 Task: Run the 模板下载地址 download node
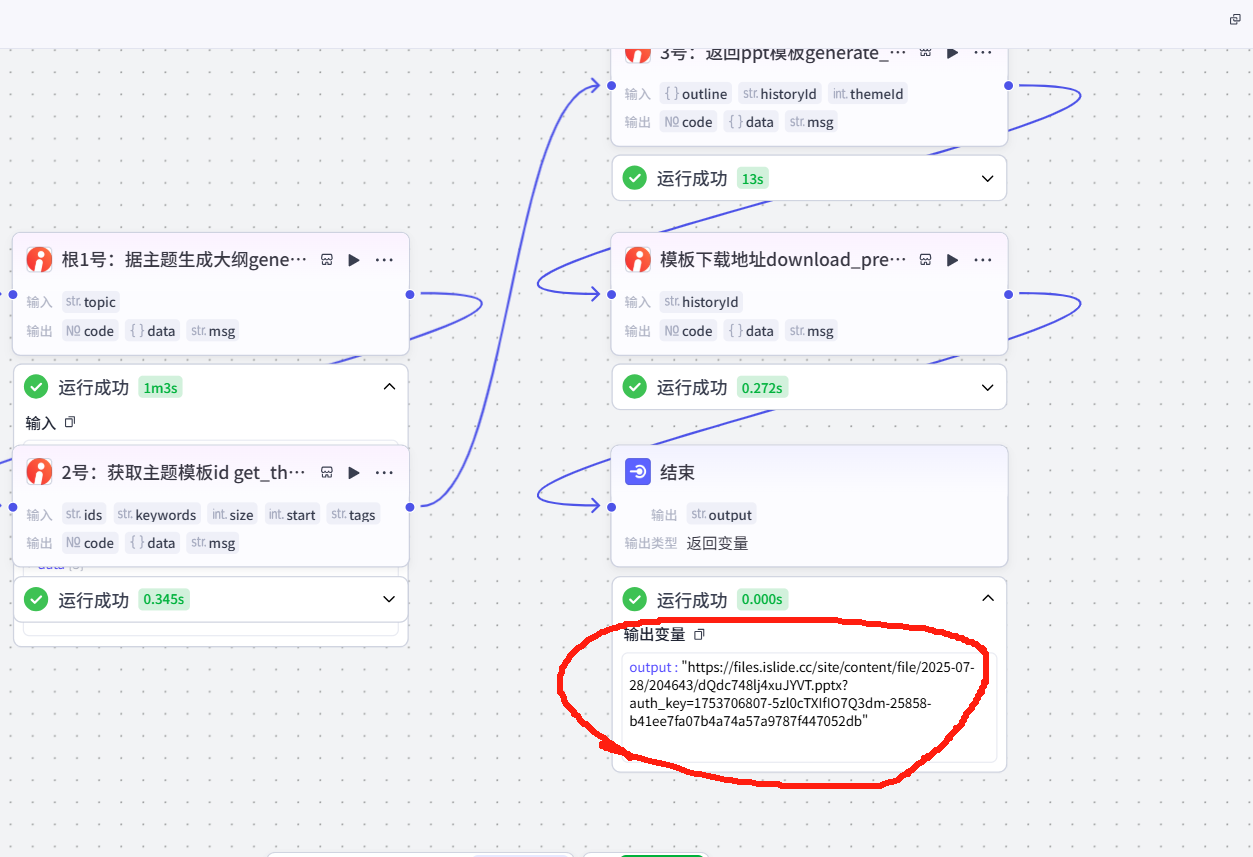point(953,260)
